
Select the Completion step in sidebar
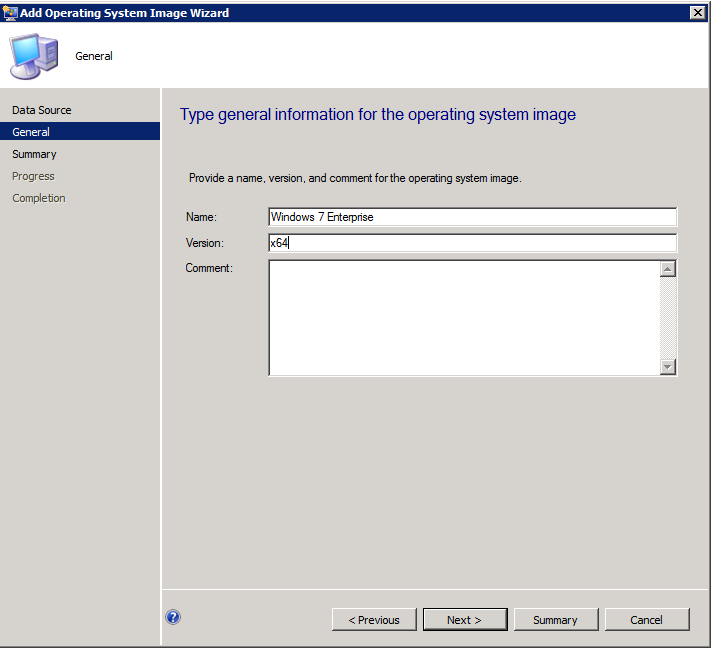click(x=39, y=198)
